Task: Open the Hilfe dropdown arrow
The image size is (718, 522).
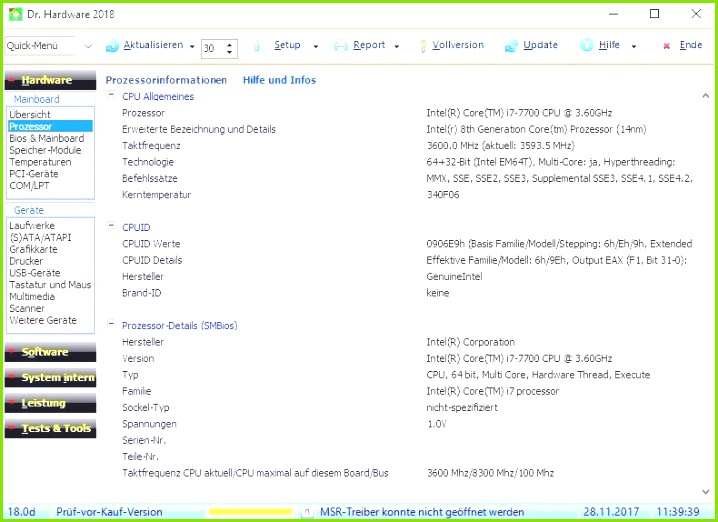Action: (x=634, y=46)
